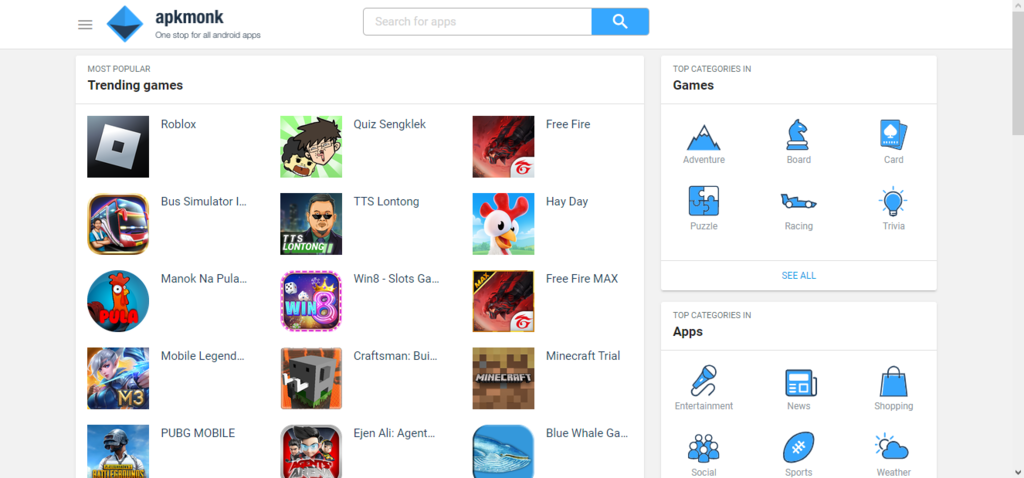Click the apkmonk diamond logo
This screenshot has width=1024, height=478.
point(124,24)
